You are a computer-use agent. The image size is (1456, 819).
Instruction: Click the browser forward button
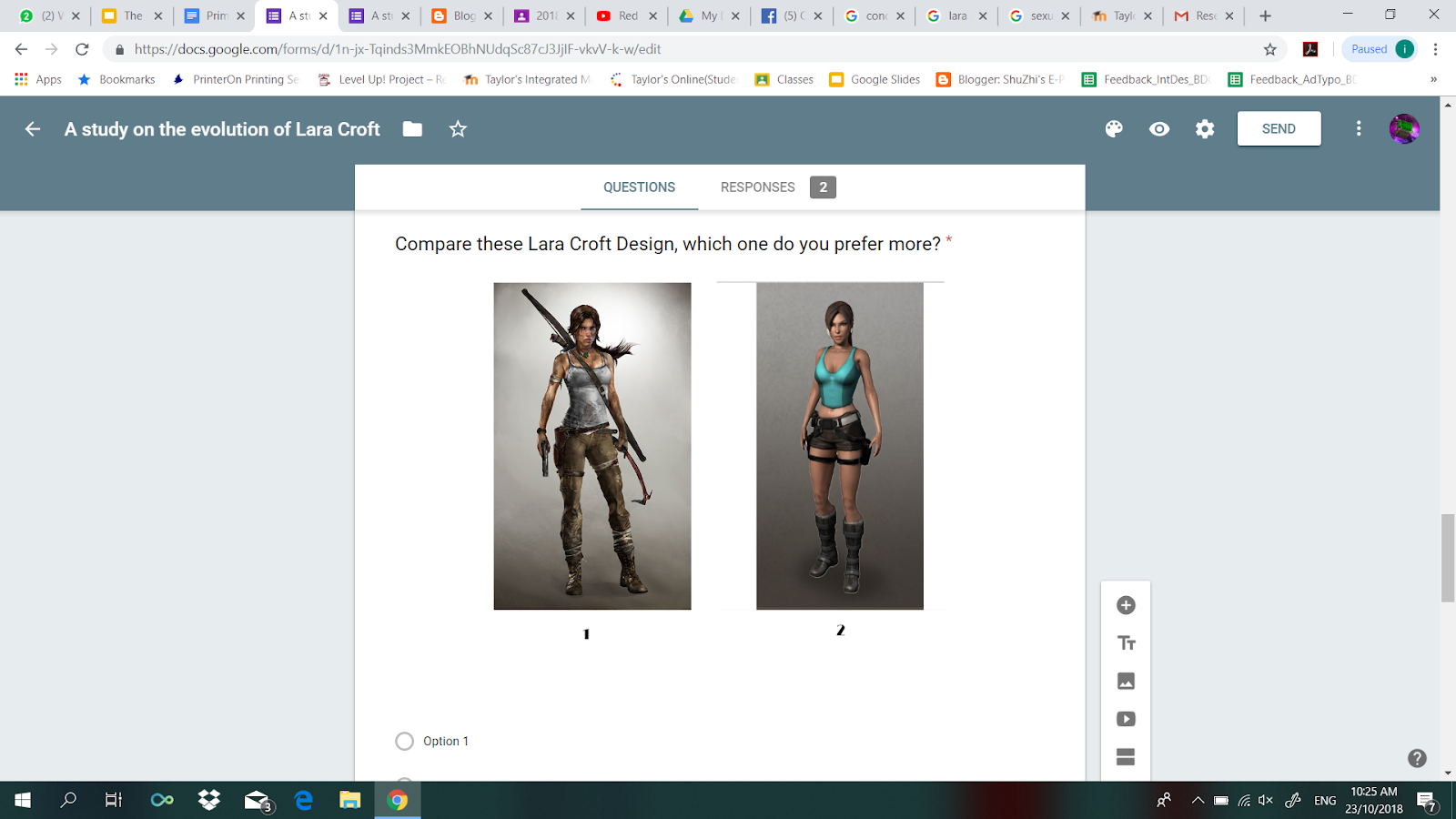coord(52,49)
